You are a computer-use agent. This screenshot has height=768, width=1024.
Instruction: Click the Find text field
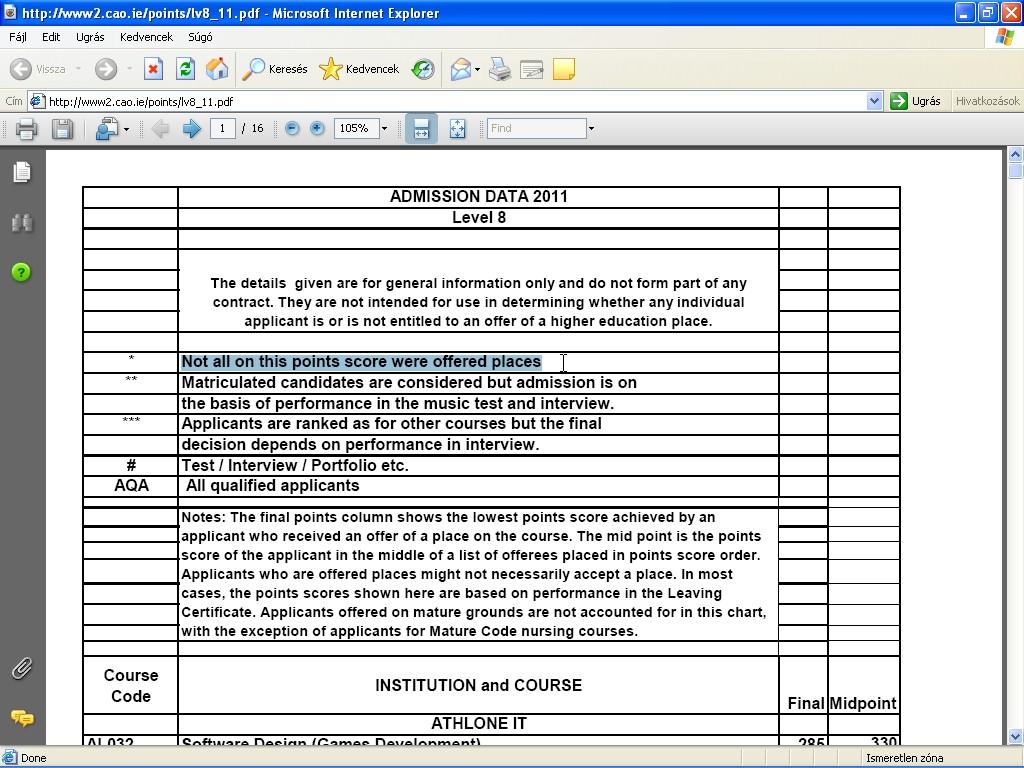pyautogui.click(x=537, y=129)
